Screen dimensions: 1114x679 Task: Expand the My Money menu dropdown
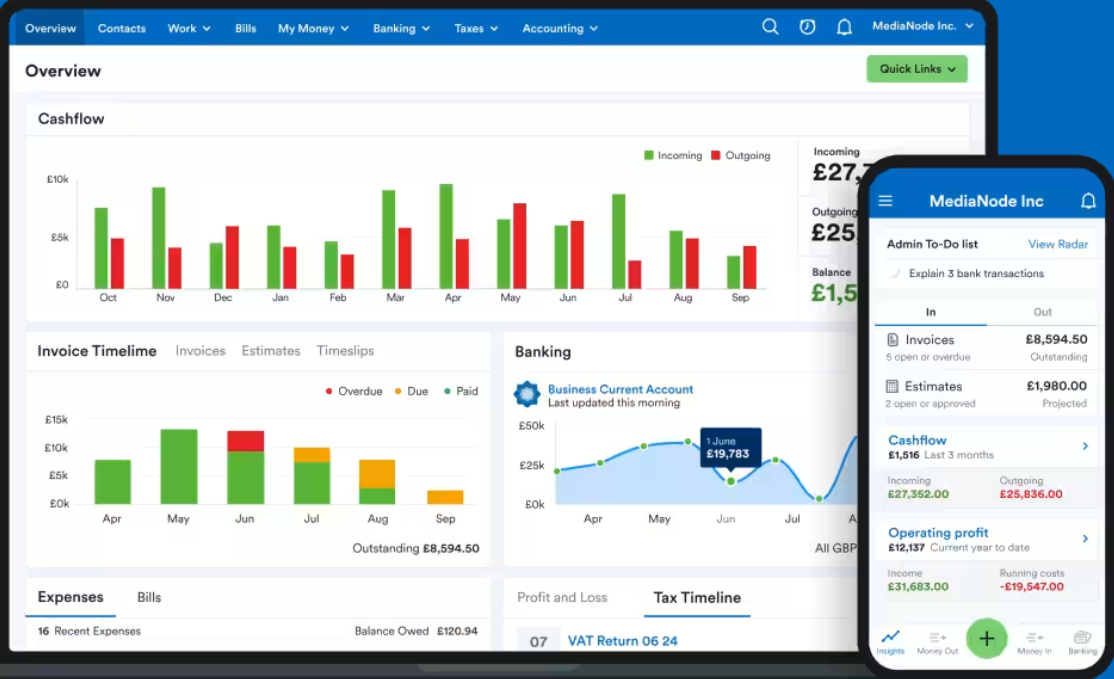tap(313, 28)
